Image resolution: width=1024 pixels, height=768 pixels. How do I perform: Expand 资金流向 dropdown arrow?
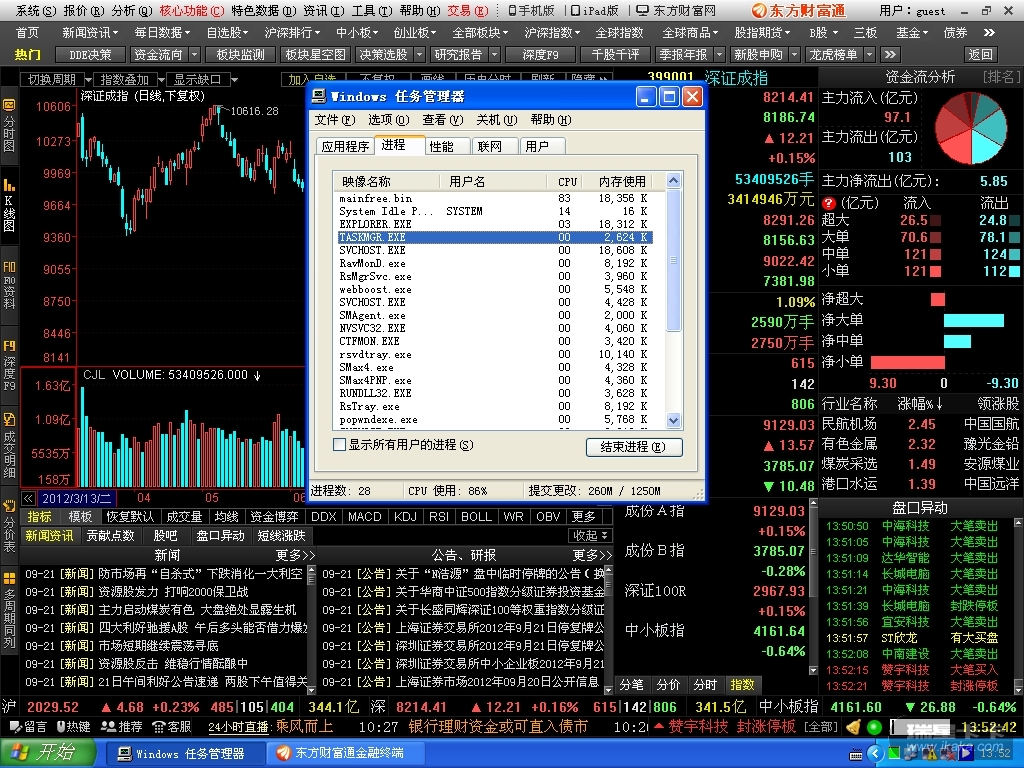point(195,55)
